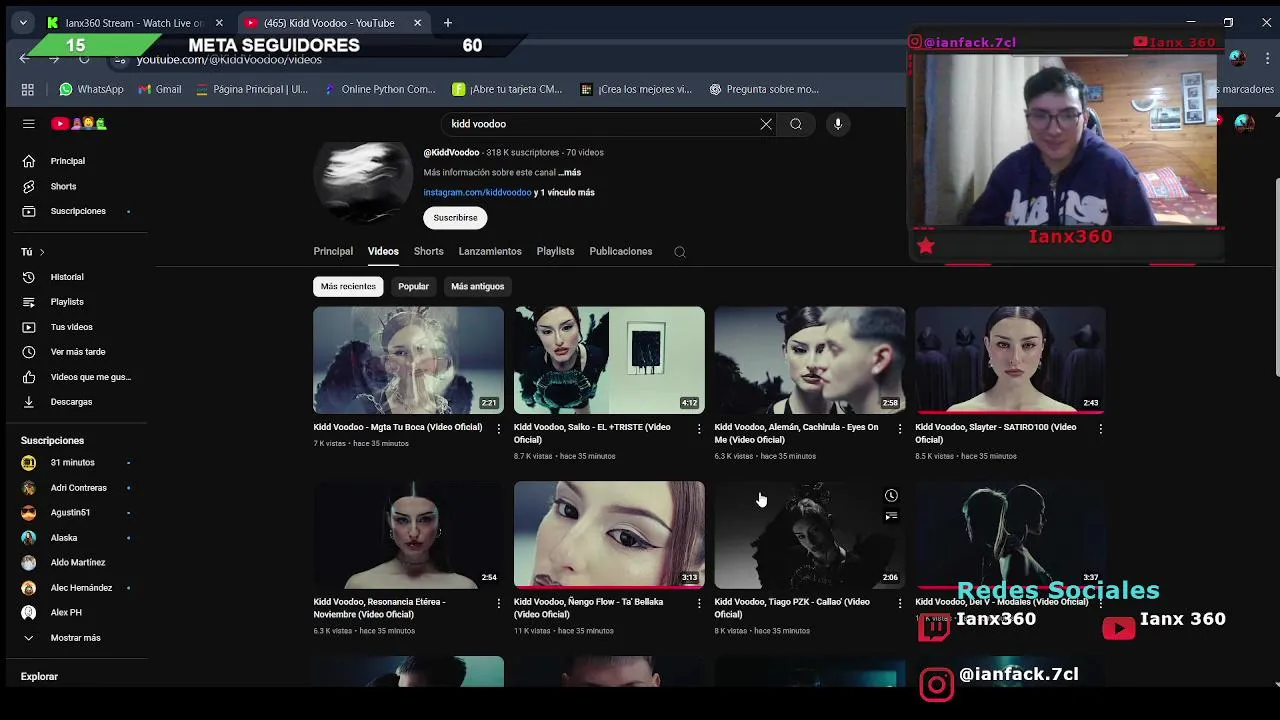Screen dimensions: 1280x720
Task: Open the YouTube hamburger guide menu
Action: [29, 124]
